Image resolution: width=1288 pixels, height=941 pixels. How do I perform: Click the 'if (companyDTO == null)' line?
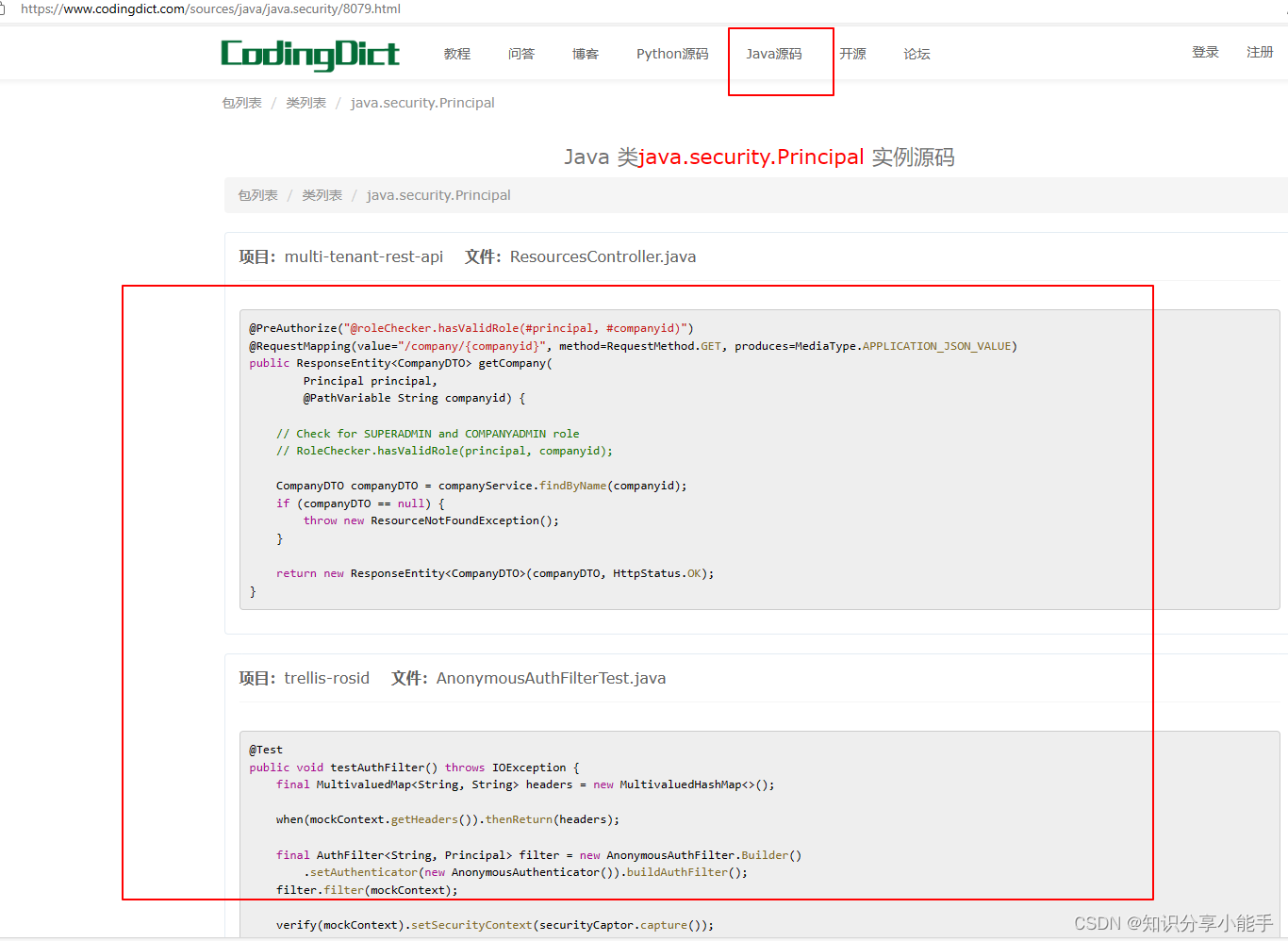(x=360, y=504)
